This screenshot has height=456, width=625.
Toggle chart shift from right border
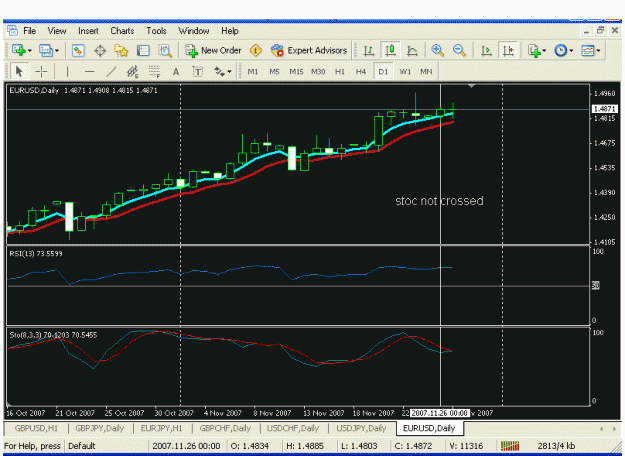click(508, 51)
